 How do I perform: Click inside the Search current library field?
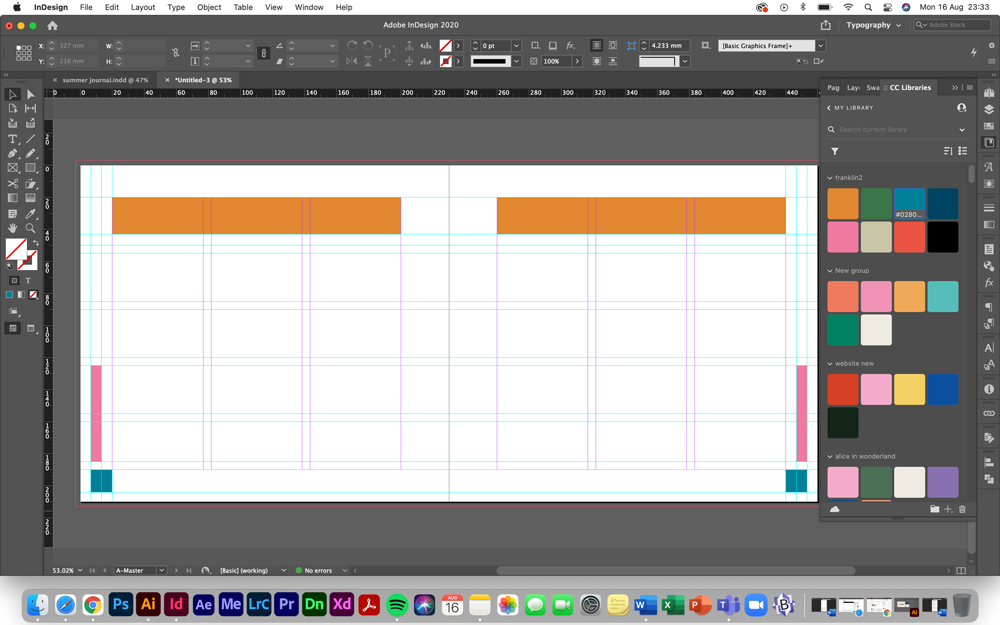point(880,129)
